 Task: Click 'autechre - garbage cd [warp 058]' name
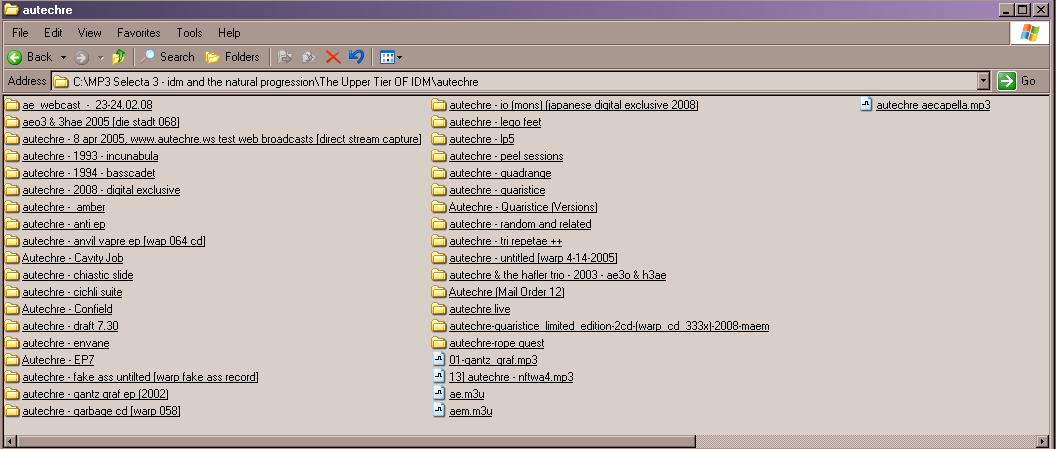click(x=101, y=411)
